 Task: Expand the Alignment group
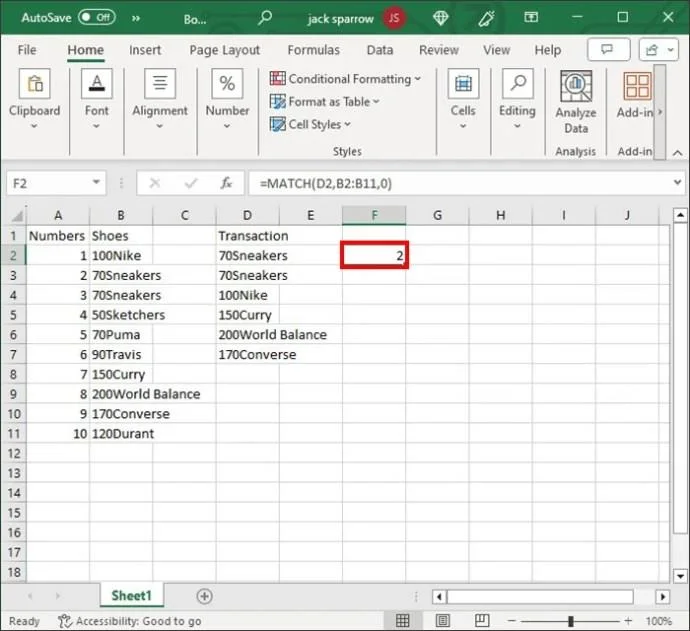coord(160,99)
